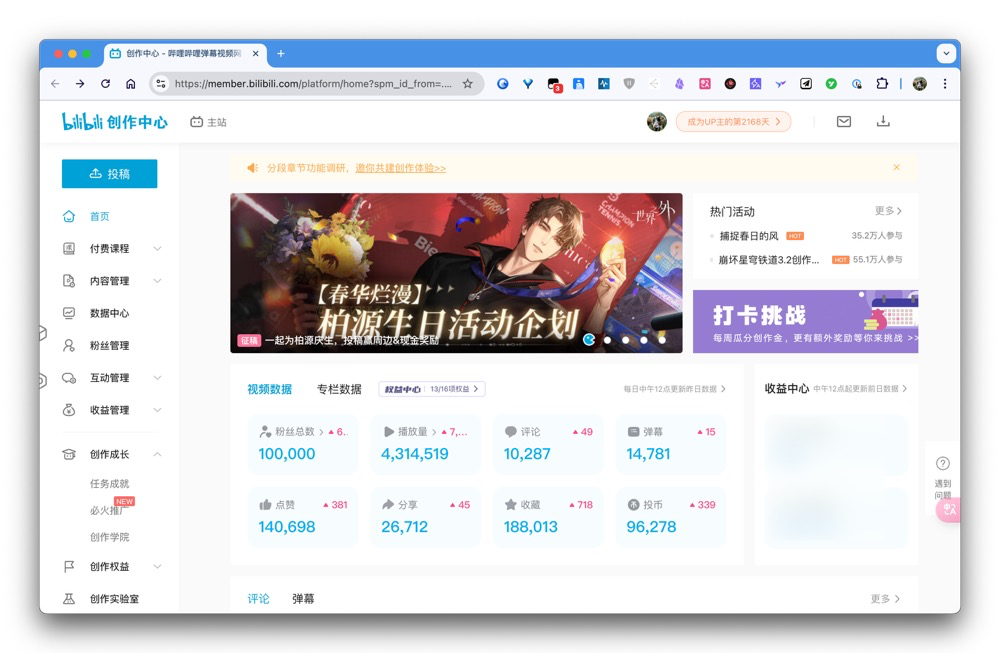The width and height of the screenshot is (1000, 653).
Task: Go to 主站 main site link
Action: point(209,122)
